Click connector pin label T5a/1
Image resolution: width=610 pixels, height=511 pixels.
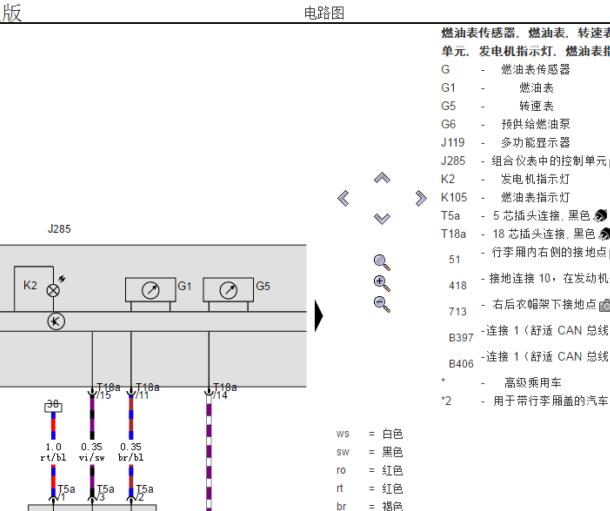pos(66,493)
